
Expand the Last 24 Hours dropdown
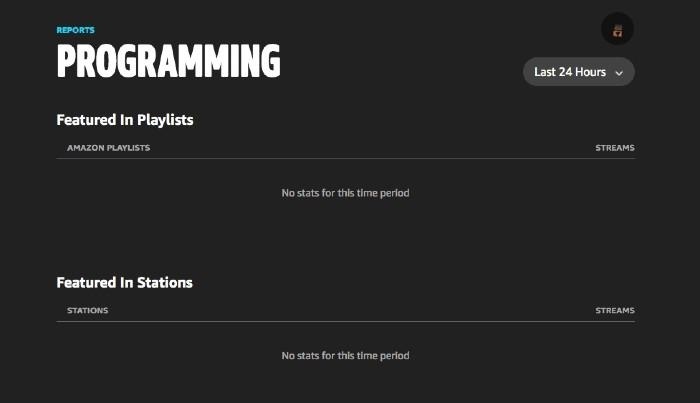tap(579, 72)
